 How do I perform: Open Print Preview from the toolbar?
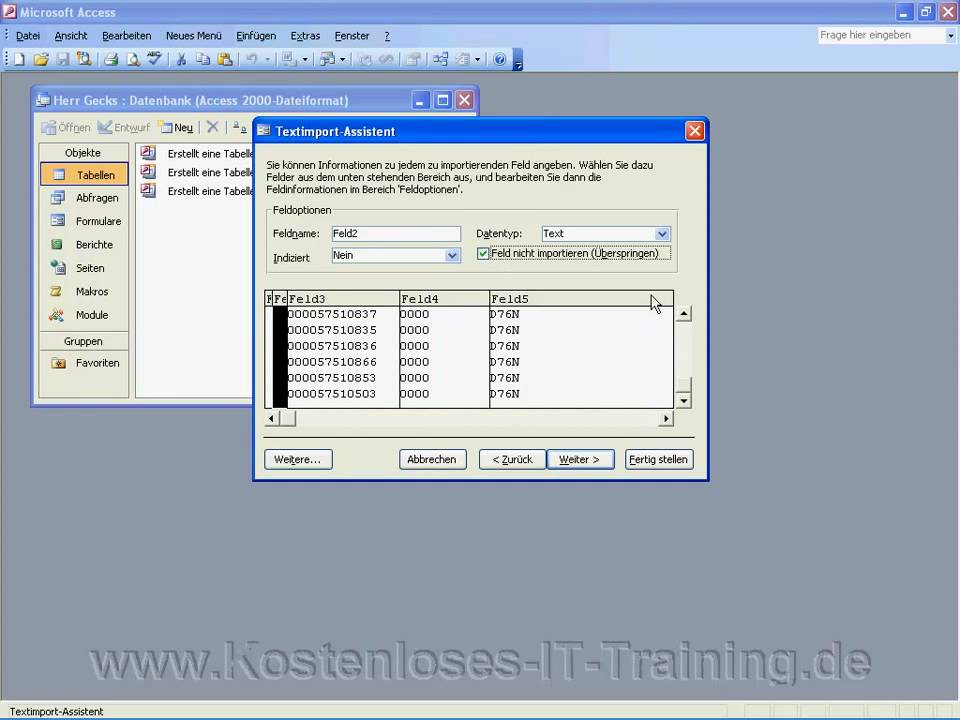point(132,59)
